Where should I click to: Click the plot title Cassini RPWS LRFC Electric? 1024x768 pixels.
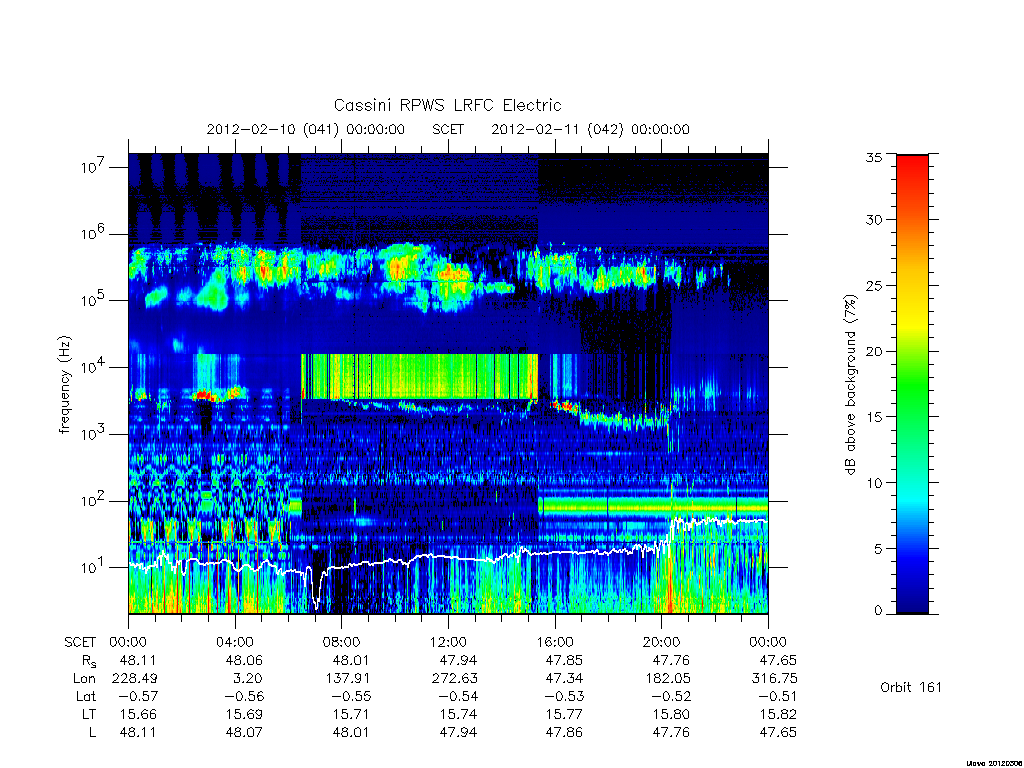tap(447, 105)
